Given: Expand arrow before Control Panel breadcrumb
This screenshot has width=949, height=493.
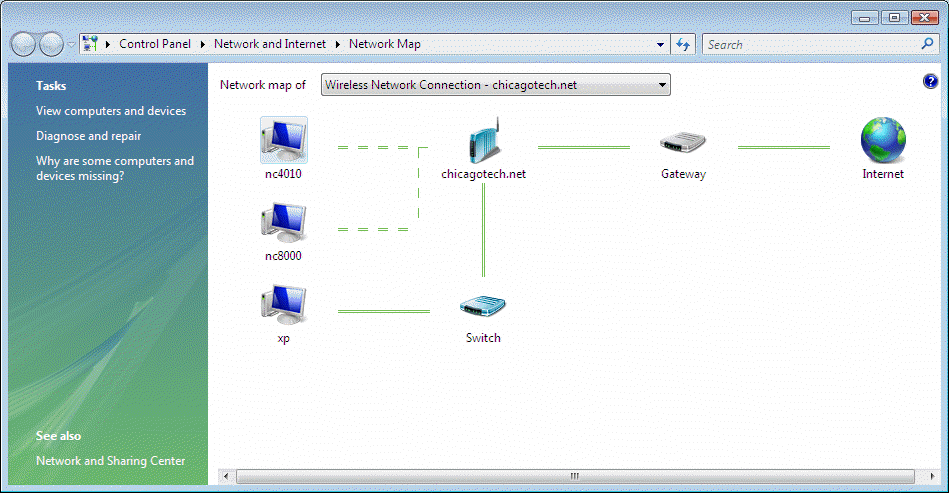Looking at the screenshot, I should pos(108,44).
